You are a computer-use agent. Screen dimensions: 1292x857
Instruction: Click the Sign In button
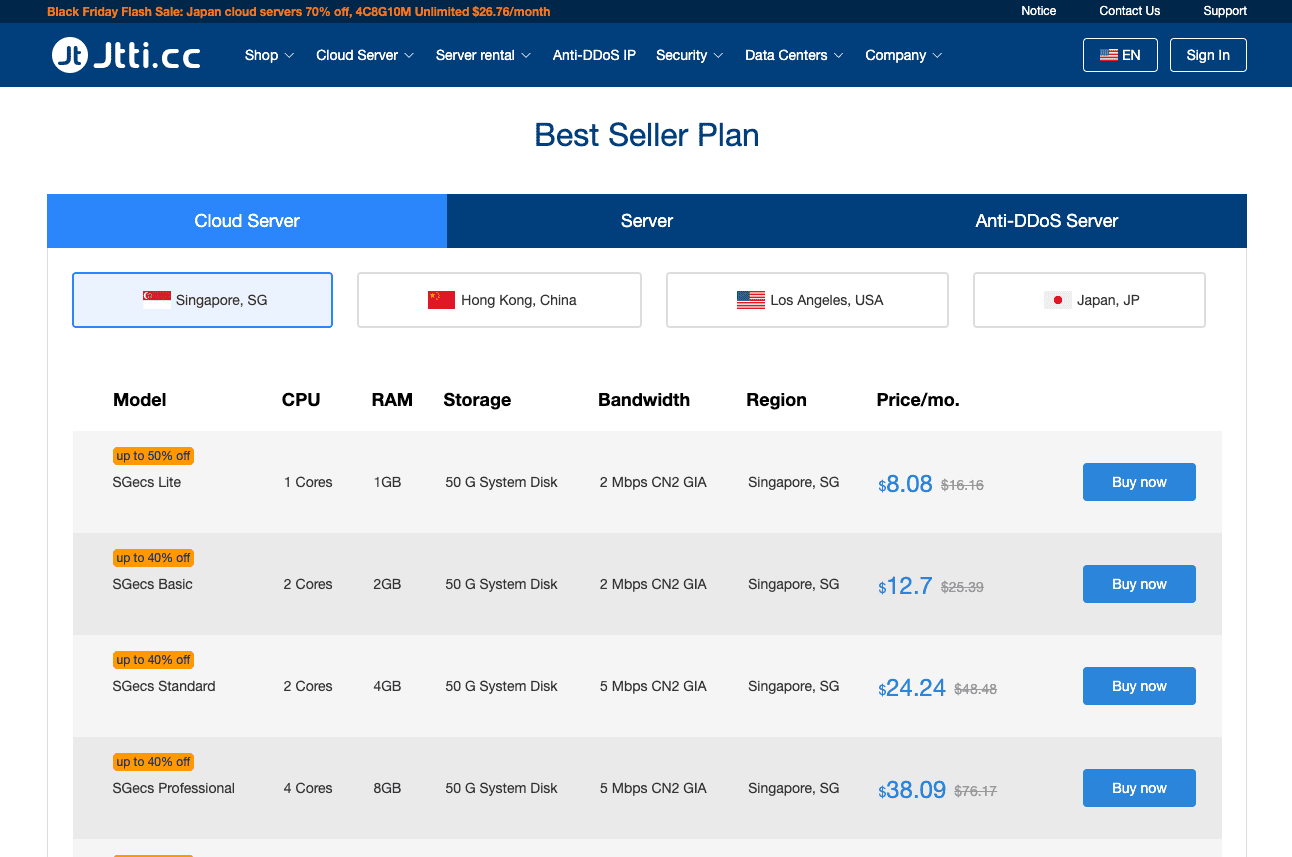tap(1207, 55)
